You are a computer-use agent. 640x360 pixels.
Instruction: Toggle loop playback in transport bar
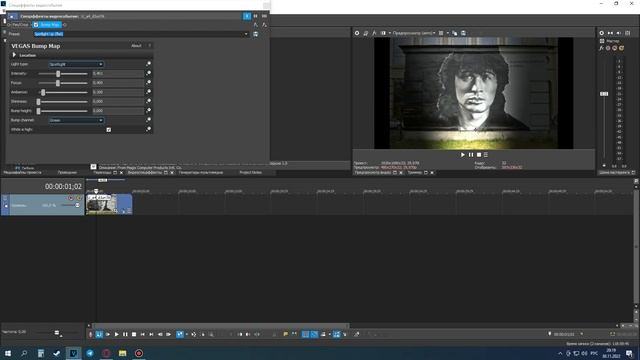[x=99, y=334]
